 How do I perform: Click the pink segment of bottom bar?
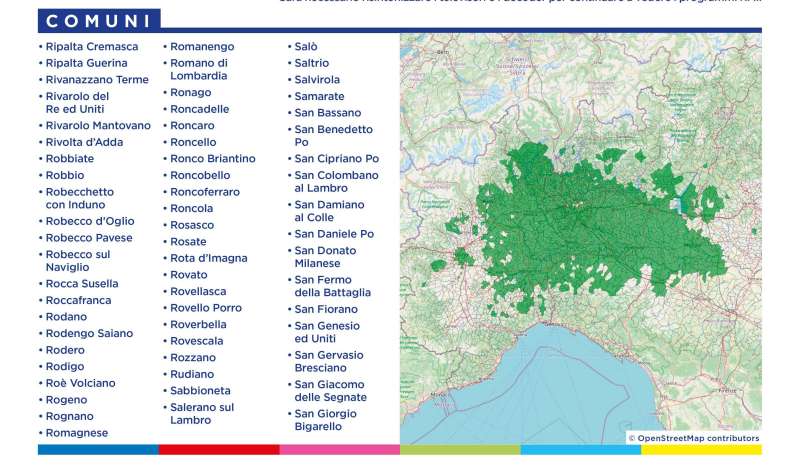click(x=339, y=450)
